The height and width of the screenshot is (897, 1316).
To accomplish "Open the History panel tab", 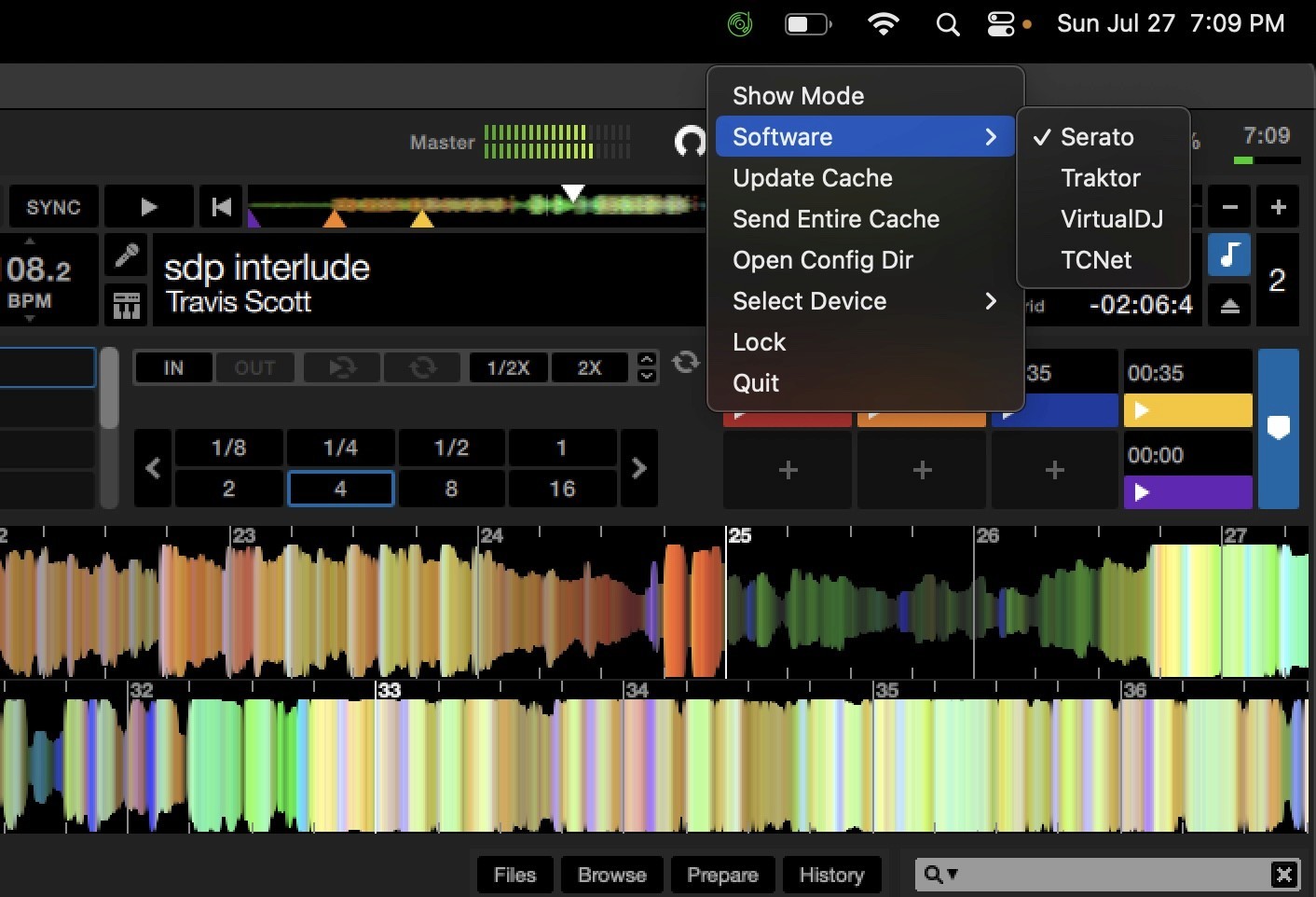I will (x=831, y=875).
